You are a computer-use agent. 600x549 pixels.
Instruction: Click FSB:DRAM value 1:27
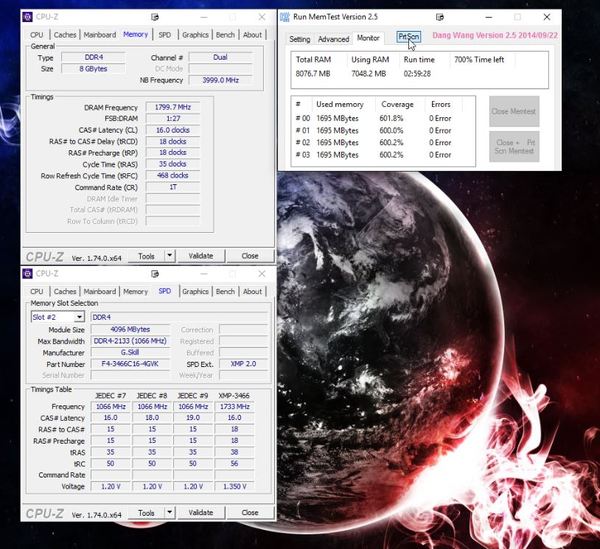point(173,119)
